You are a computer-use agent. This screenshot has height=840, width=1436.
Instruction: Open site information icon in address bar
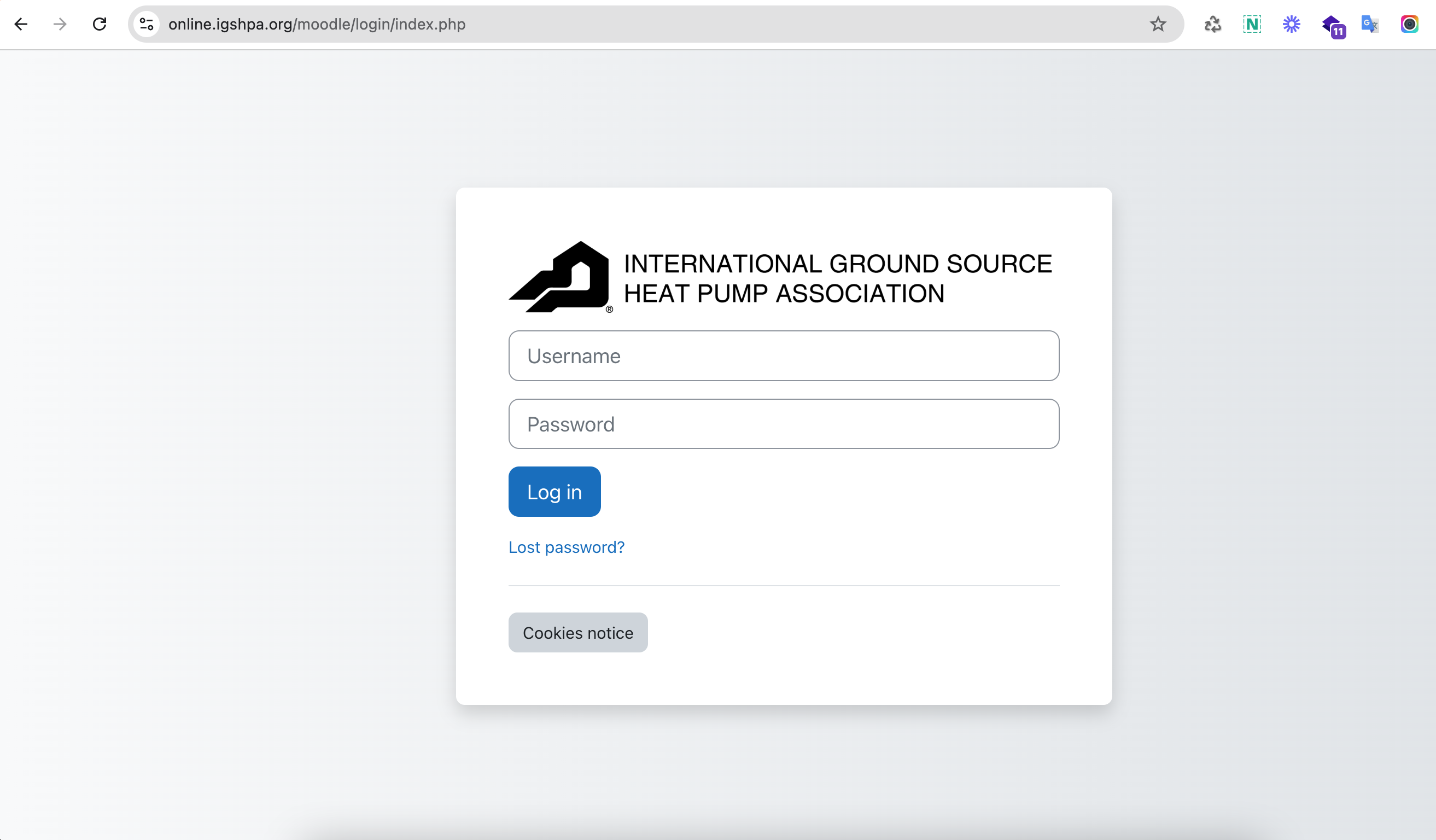(147, 24)
